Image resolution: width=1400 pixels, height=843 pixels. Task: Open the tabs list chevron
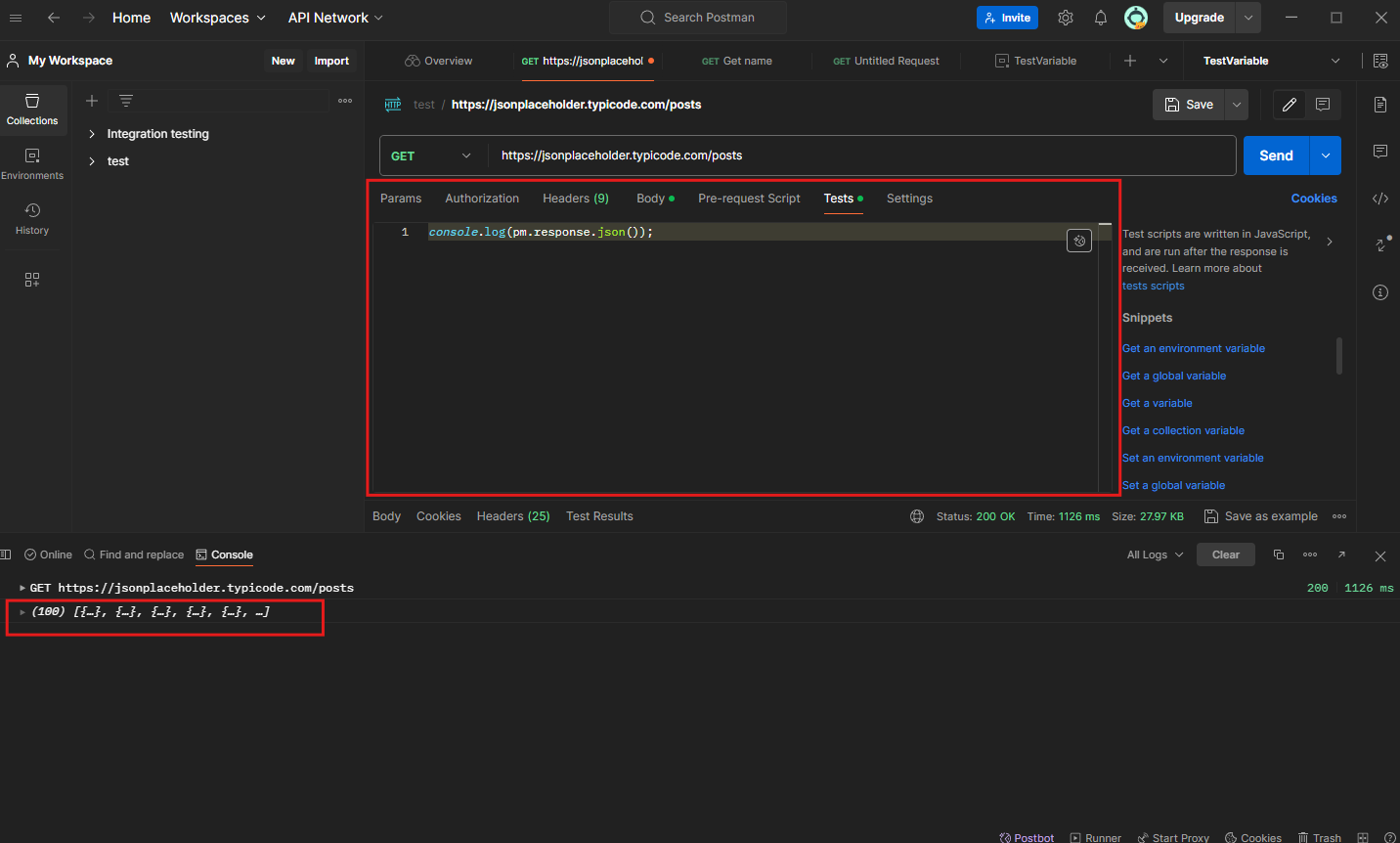click(x=1163, y=61)
